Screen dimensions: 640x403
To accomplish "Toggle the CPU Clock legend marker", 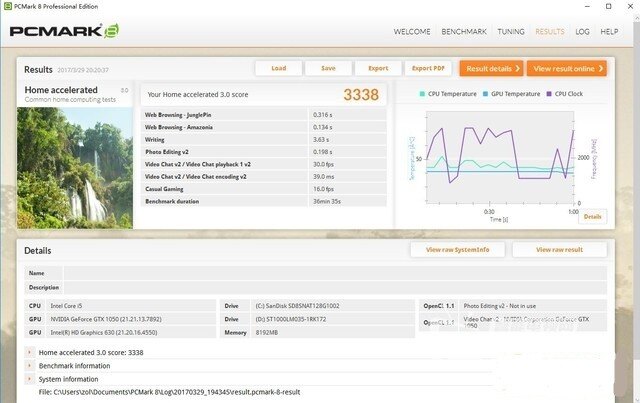I will coord(549,93).
